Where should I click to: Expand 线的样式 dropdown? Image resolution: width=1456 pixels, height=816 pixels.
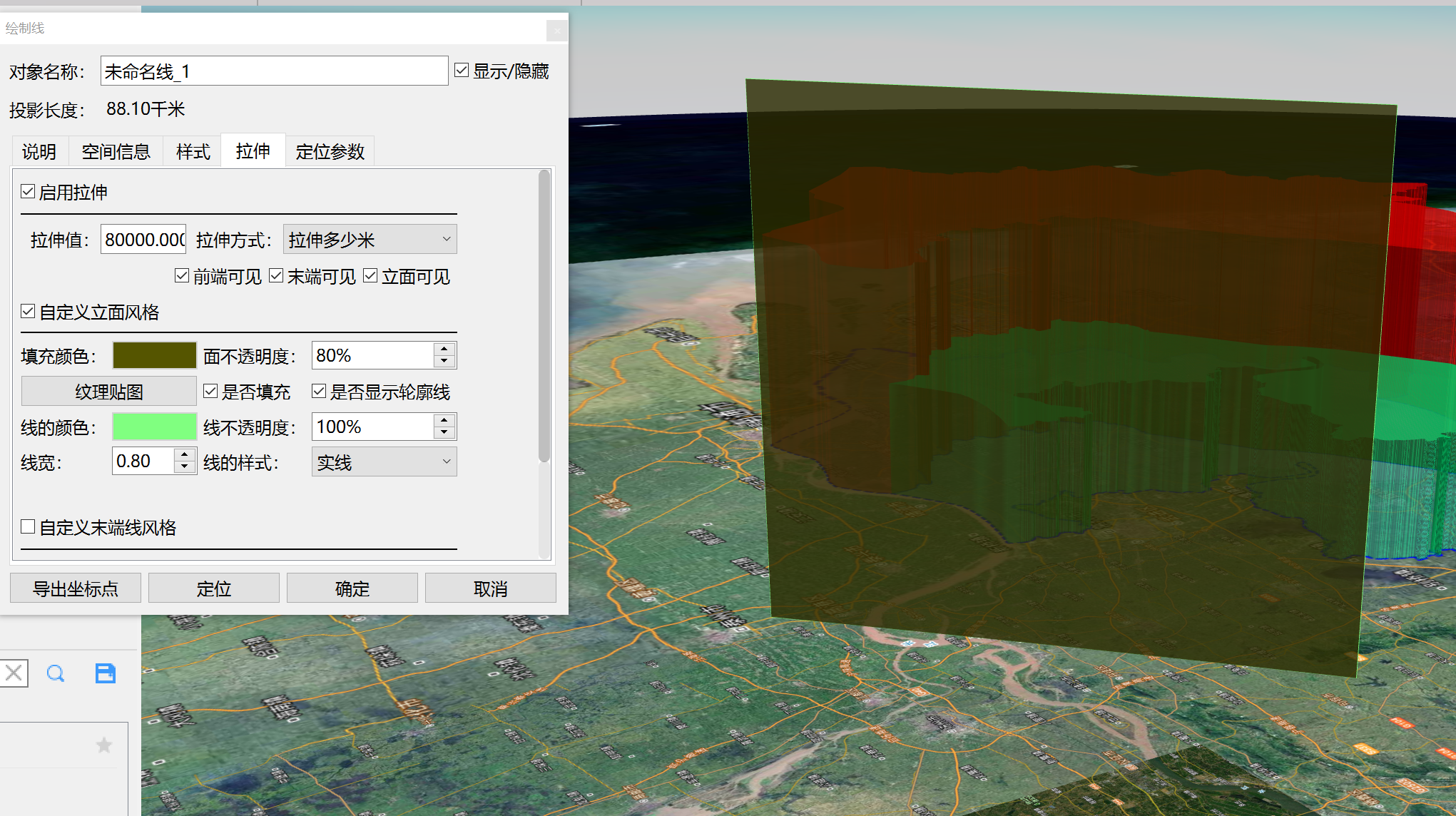point(384,462)
